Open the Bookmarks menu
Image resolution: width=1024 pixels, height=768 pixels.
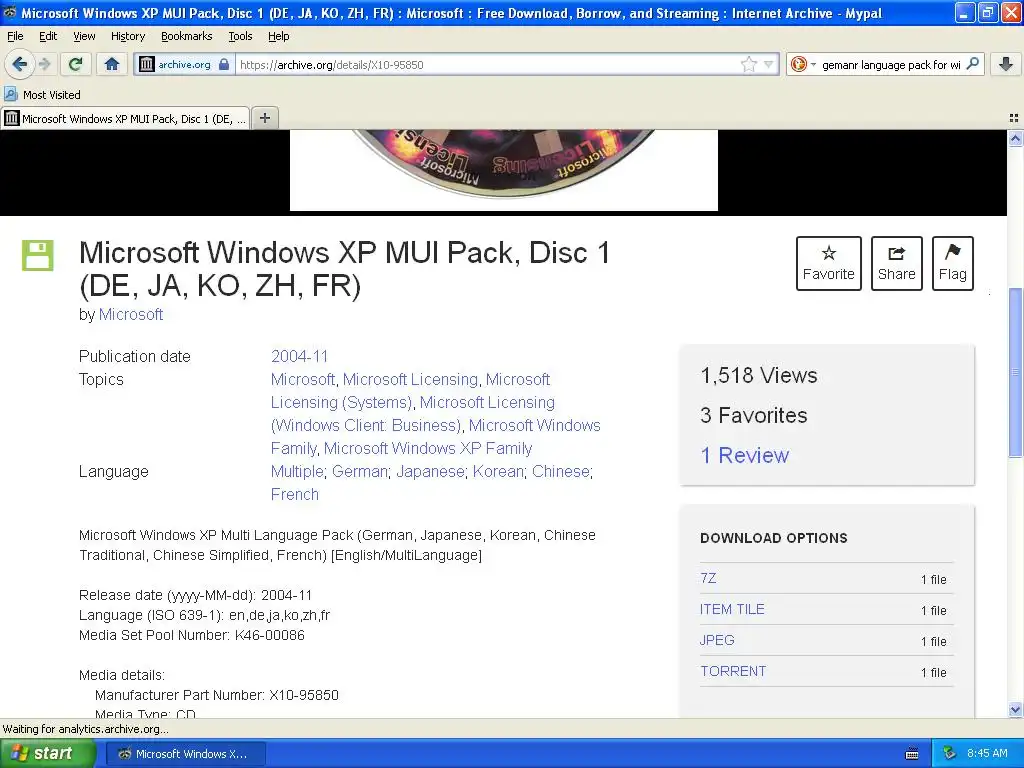187,36
